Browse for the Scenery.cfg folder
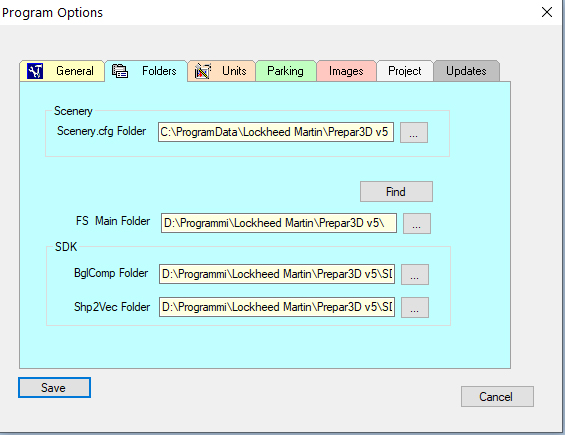565x435 pixels. (x=414, y=133)
